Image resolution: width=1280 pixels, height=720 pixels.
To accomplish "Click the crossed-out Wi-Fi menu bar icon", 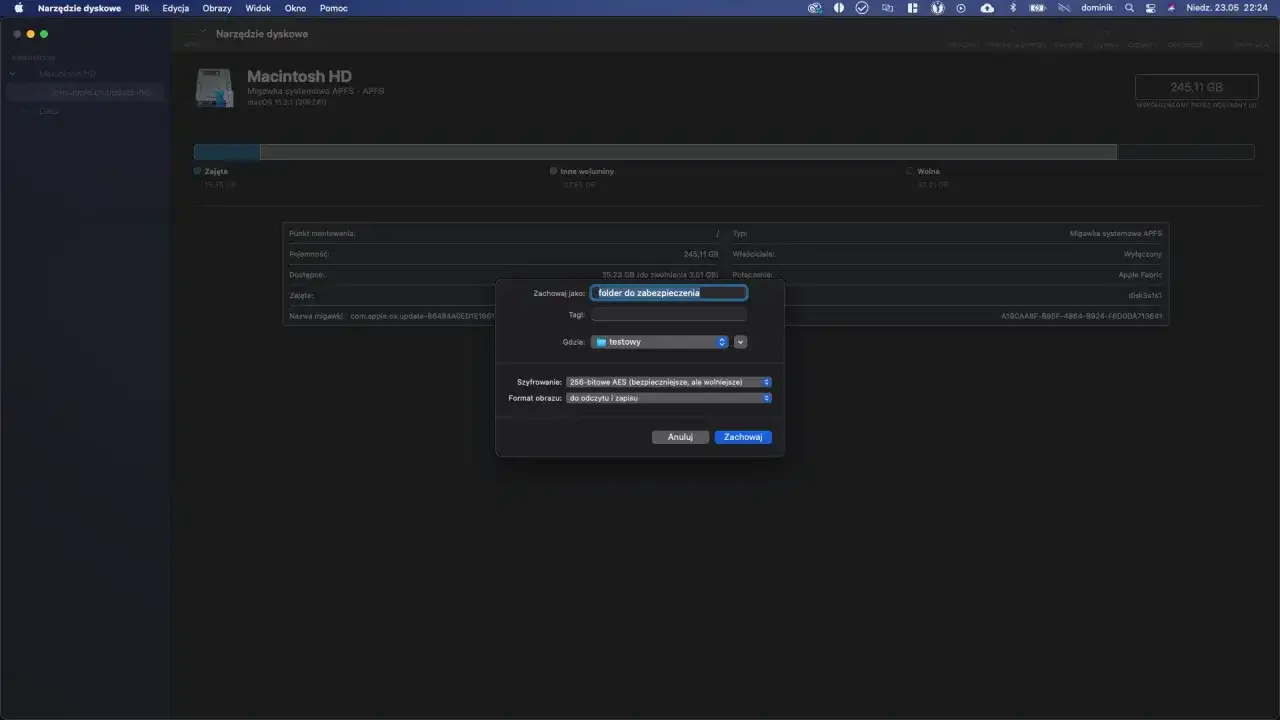I will pos(1062,8).
